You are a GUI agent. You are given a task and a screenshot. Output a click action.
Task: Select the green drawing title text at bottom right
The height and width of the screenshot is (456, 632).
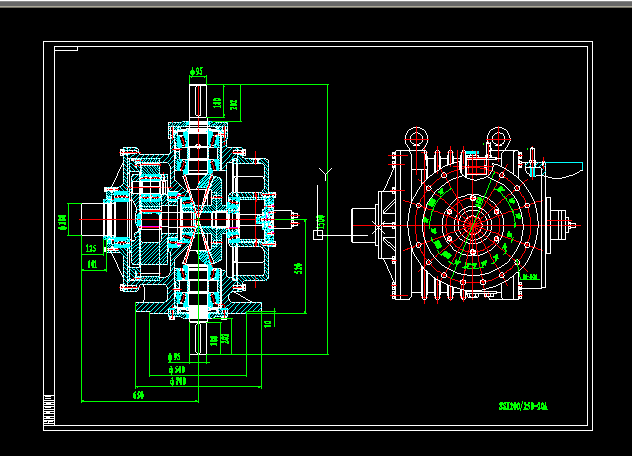[x=523, y=406]
